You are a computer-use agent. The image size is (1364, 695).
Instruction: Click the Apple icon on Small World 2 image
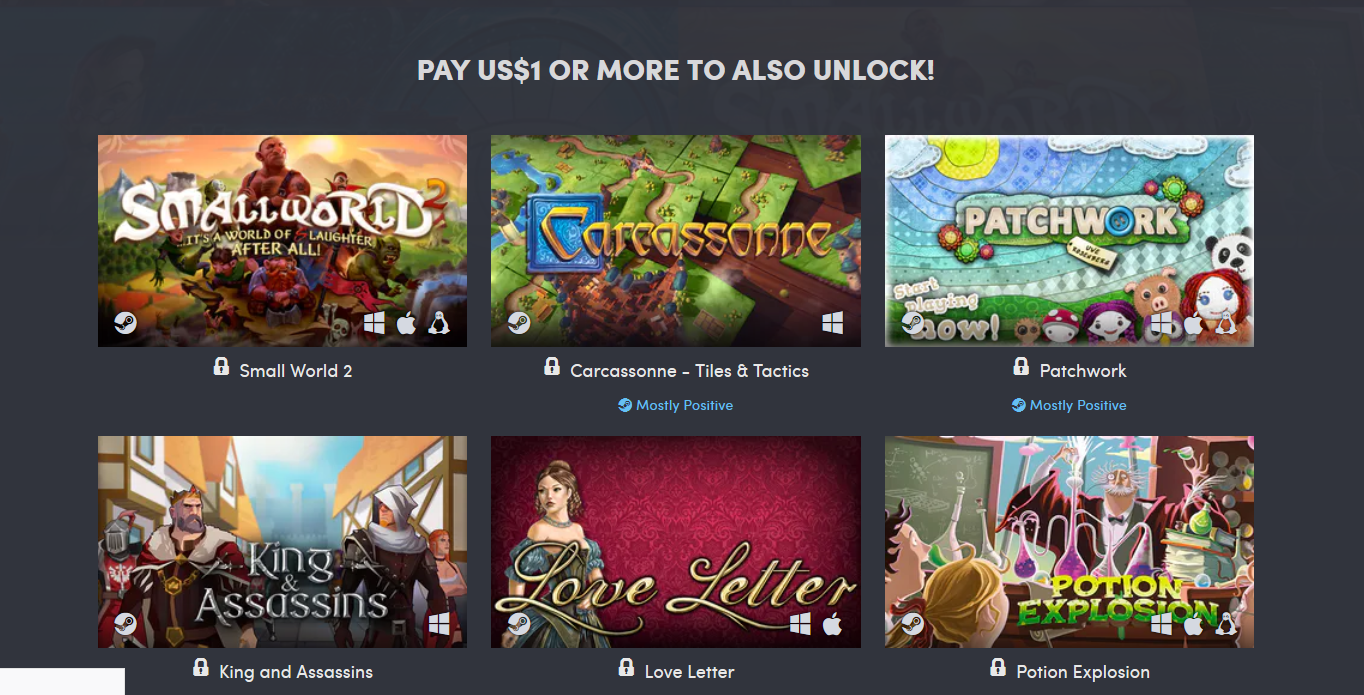click(x=406, y=323)
